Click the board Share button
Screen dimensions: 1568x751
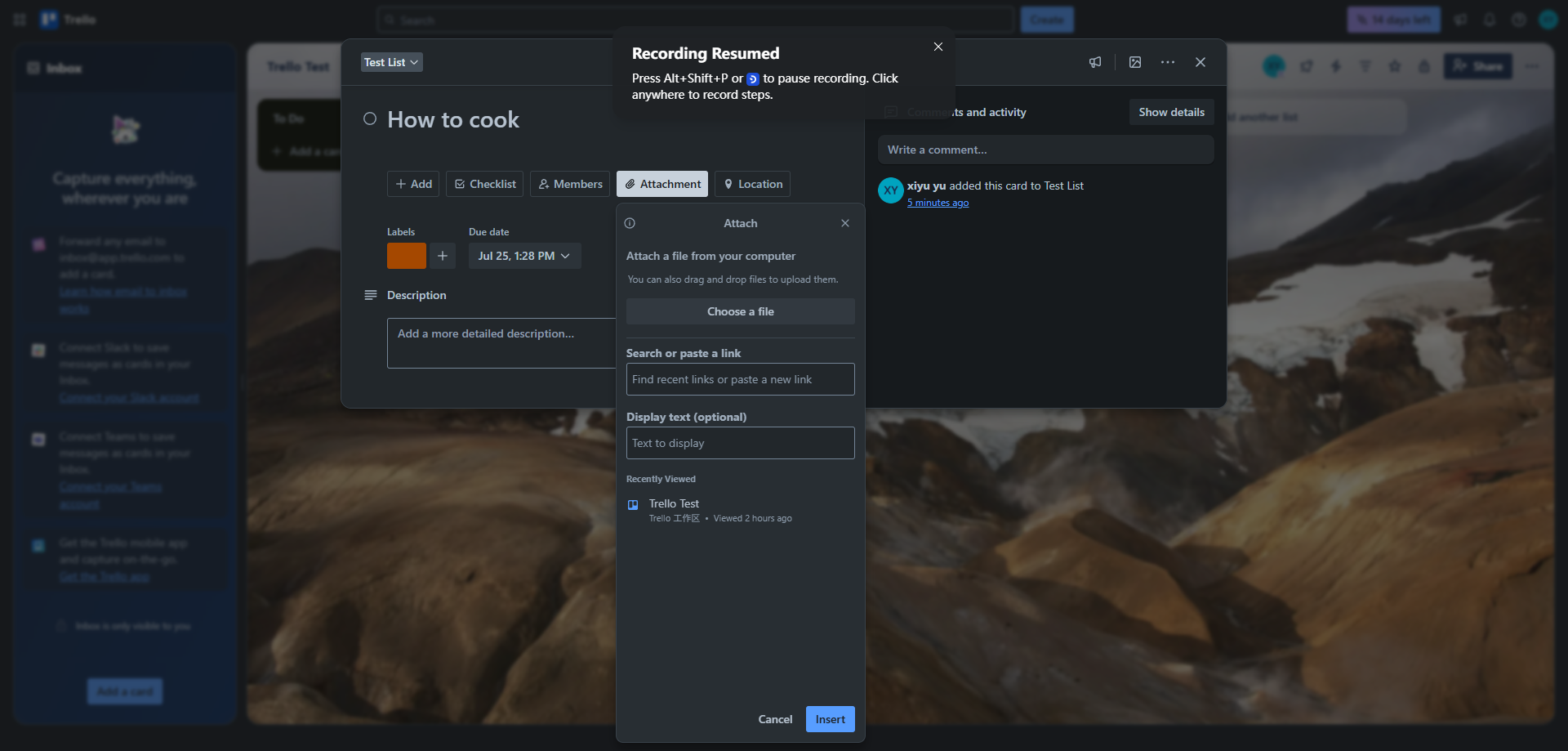1478,66
